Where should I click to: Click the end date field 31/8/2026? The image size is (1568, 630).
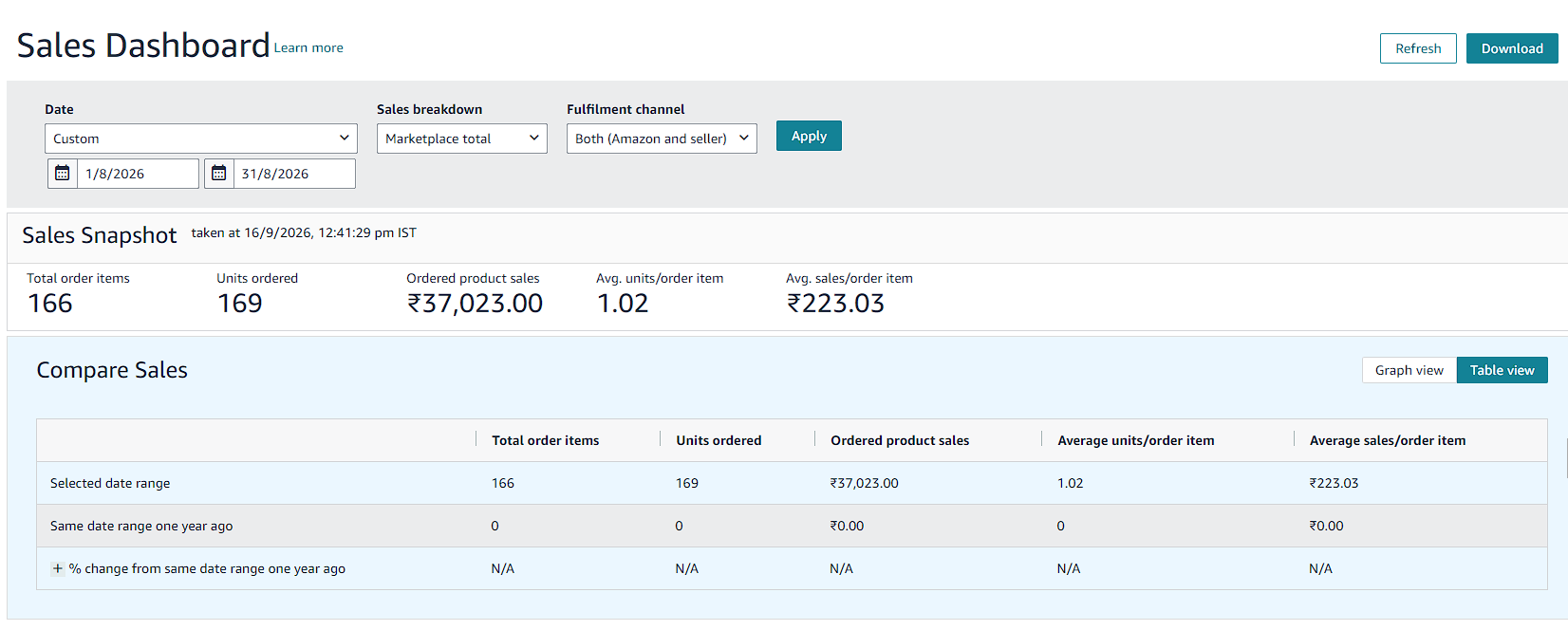[294, 174]
